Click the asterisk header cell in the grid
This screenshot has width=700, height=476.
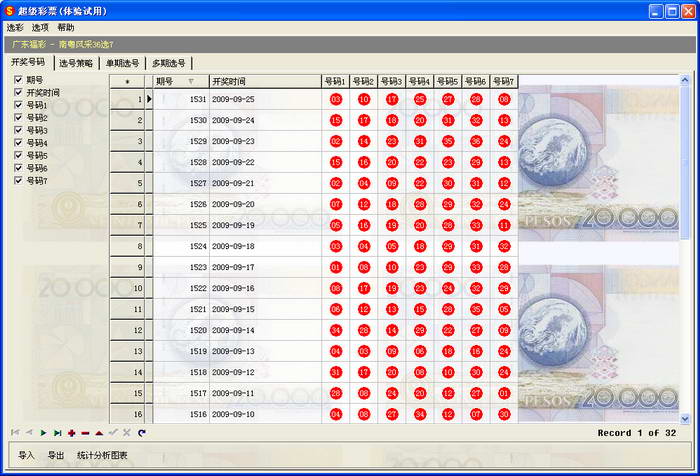(x=127, y=81)
